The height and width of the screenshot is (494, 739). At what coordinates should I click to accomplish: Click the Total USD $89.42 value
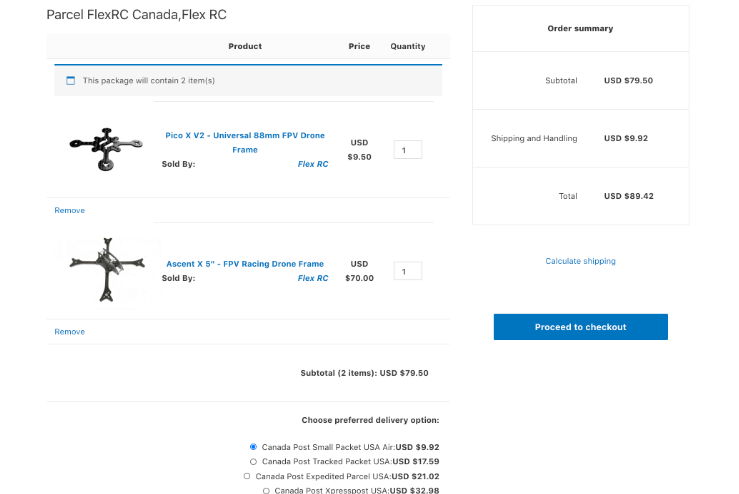click(629, 196)
